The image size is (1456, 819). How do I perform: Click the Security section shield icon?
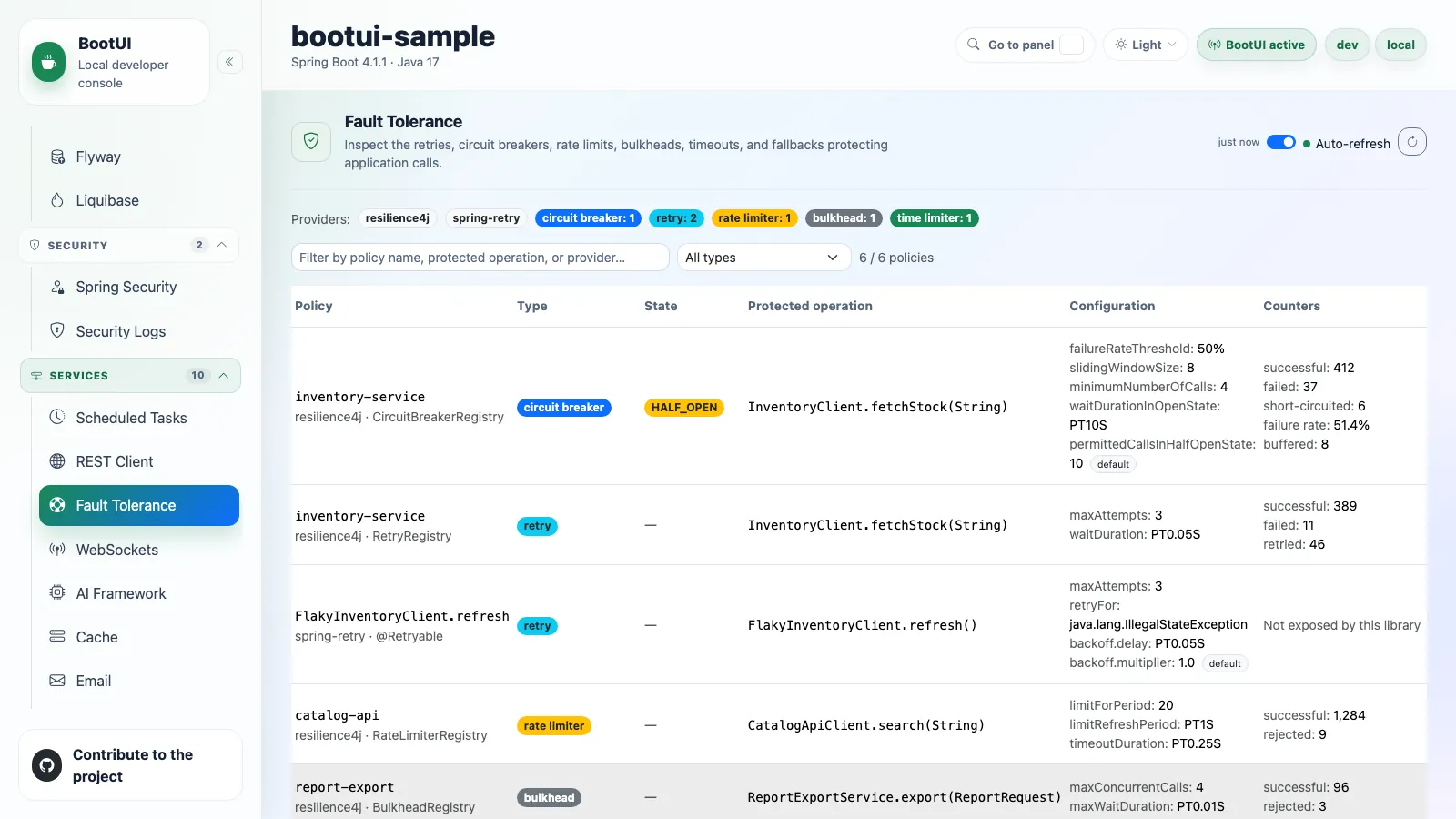point(35,245)
